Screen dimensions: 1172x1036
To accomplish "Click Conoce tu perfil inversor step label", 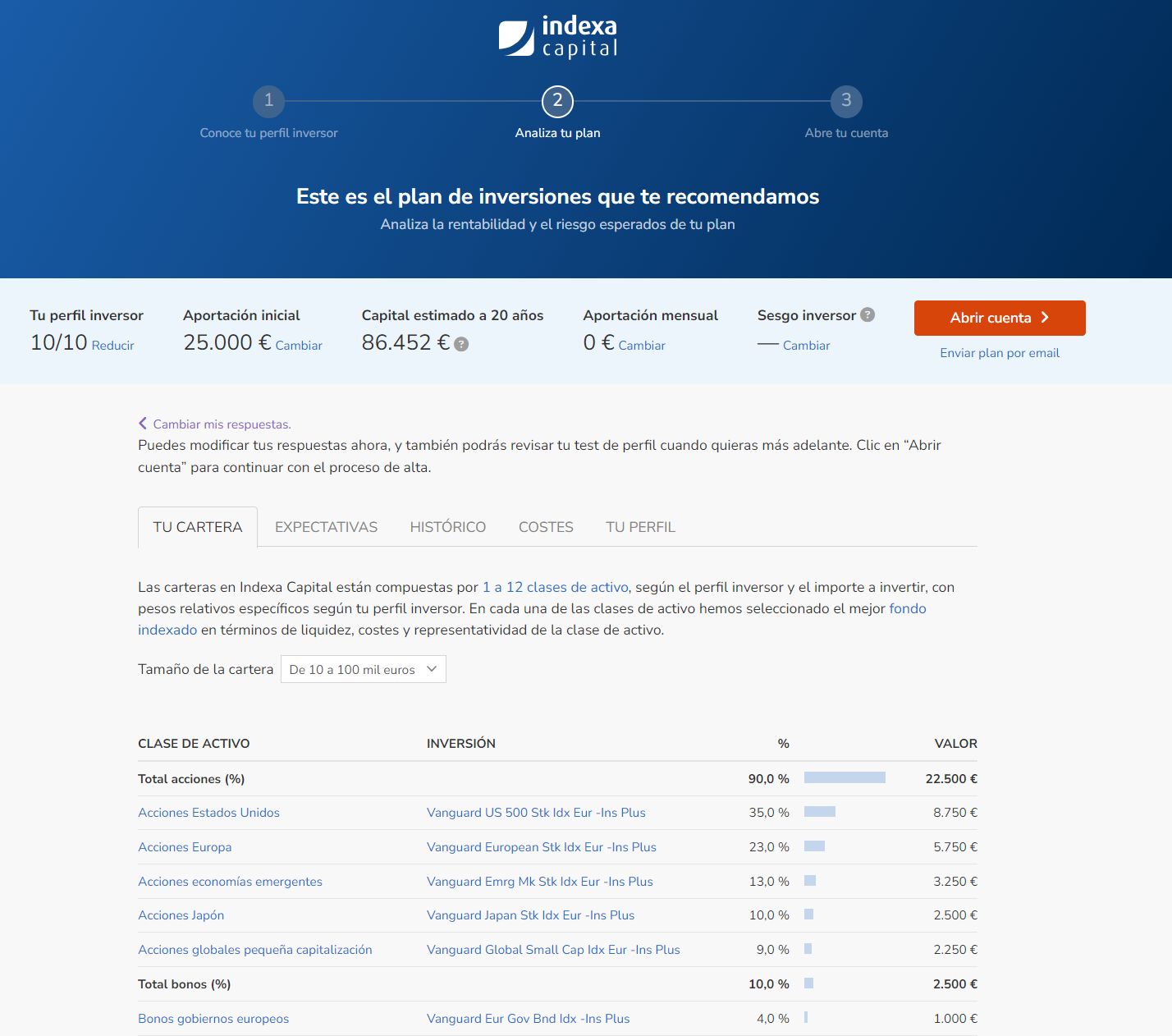I will (268, 133).
